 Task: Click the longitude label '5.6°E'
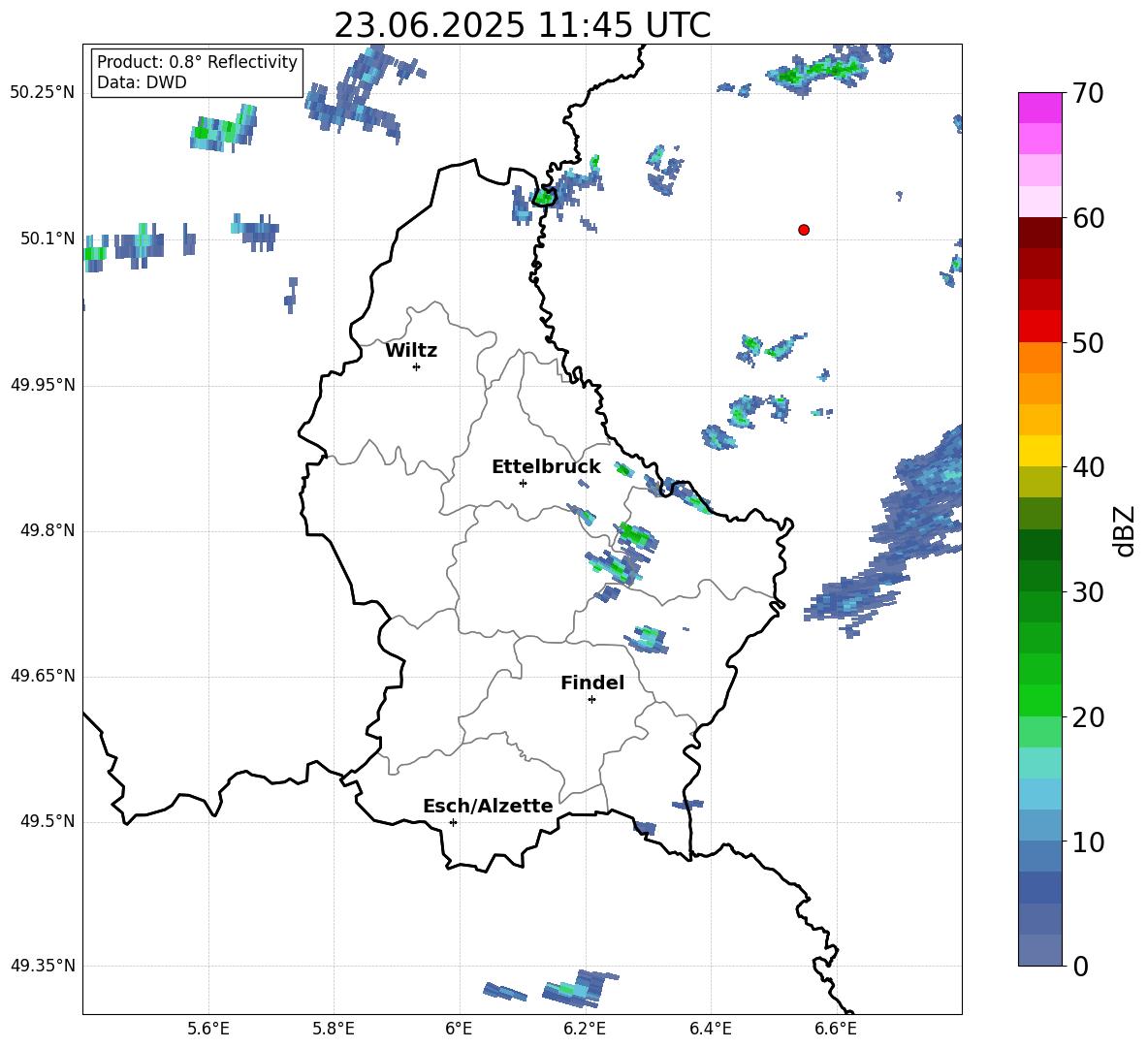208,1029
